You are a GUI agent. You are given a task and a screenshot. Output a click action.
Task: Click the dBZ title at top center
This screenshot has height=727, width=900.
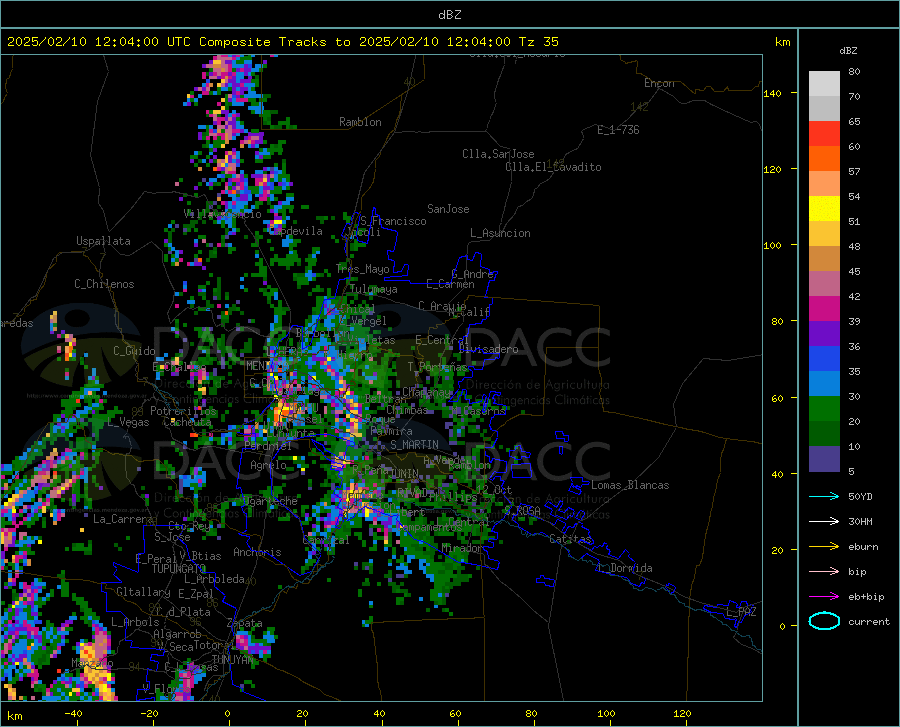pyautogui.click(x=449, y=15)
